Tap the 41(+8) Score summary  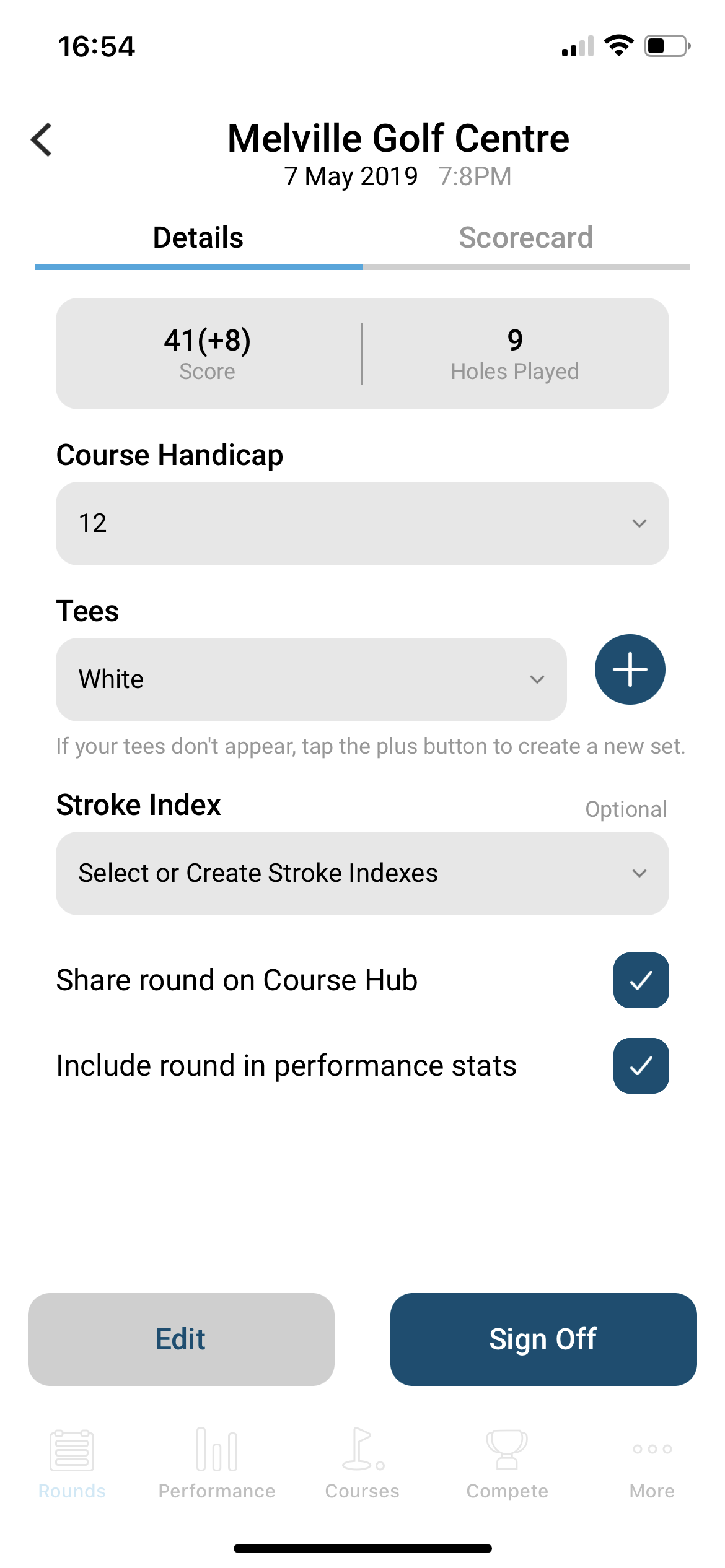tap(208, 354)
